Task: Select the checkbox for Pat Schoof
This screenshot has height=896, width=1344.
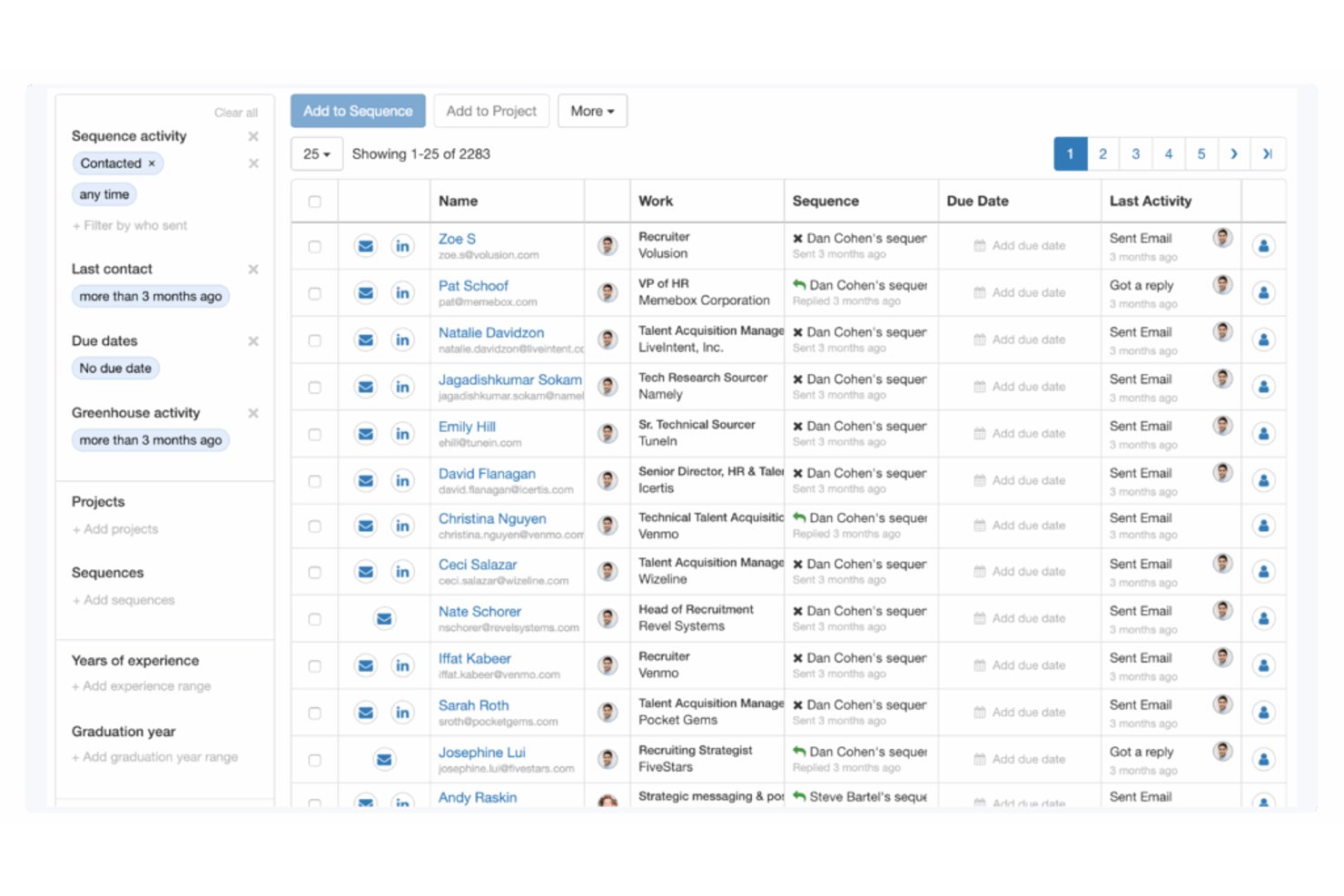Action: tap(314, 293)
